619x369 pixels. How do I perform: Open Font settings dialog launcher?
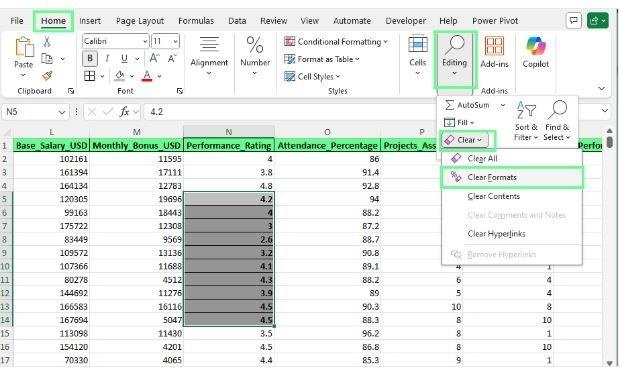180,91
